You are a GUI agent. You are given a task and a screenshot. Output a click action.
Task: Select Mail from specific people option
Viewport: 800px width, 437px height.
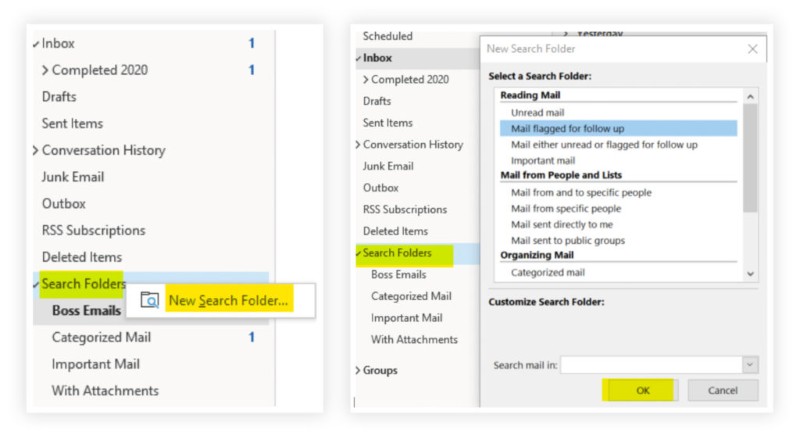click(x=565, y=208)
